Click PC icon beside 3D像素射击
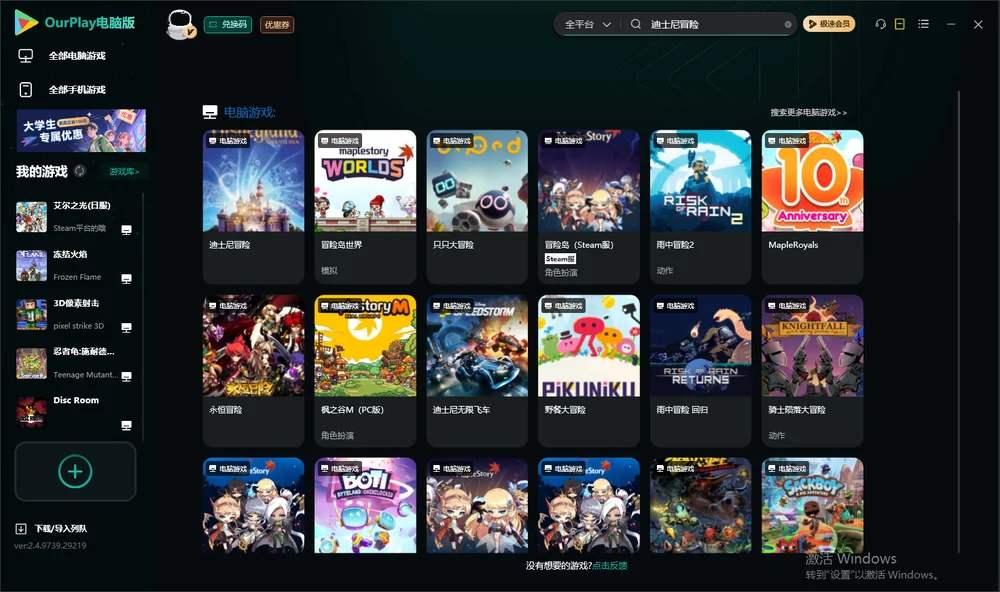 126,328
